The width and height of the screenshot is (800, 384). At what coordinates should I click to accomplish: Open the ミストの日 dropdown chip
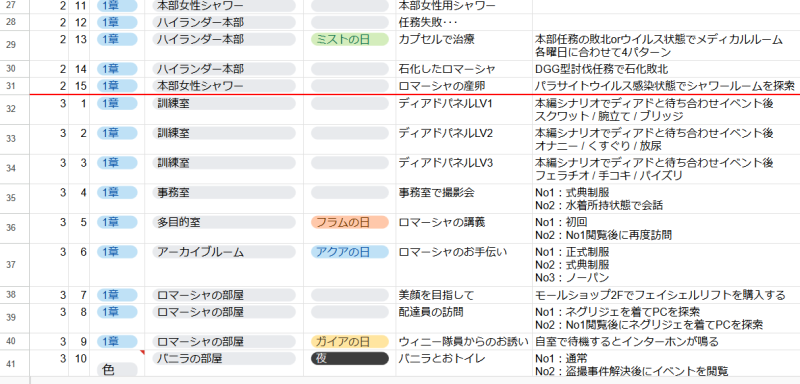pyautogui.click(x=349, y=39)
